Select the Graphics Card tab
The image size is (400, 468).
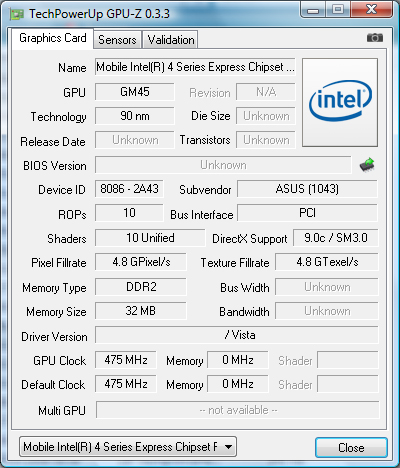coord(53,38)
